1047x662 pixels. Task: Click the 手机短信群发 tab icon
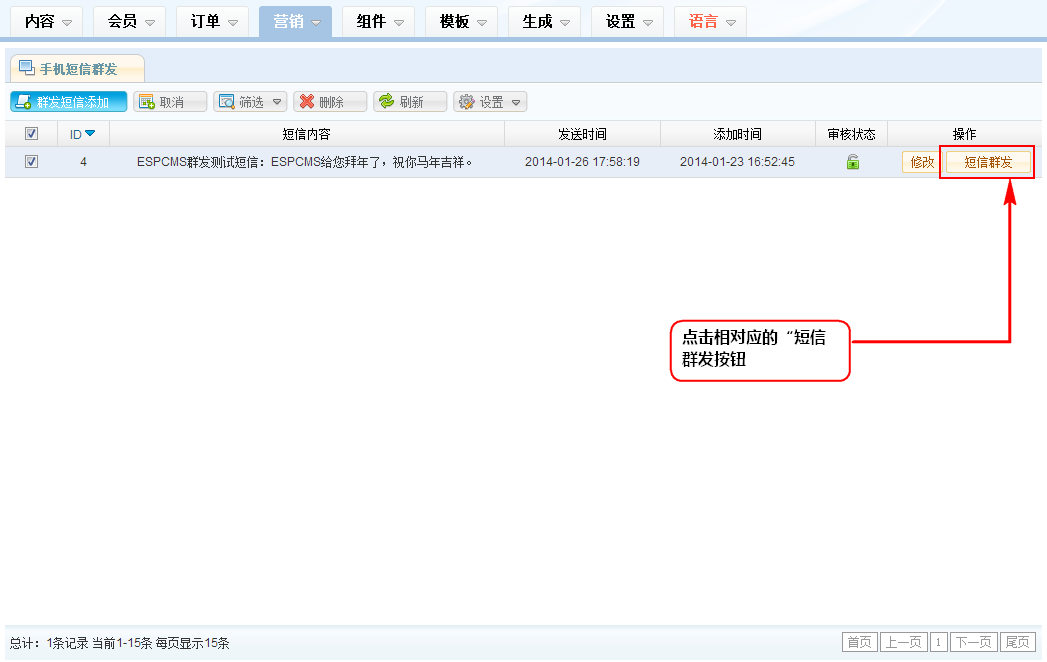(26, 68)
